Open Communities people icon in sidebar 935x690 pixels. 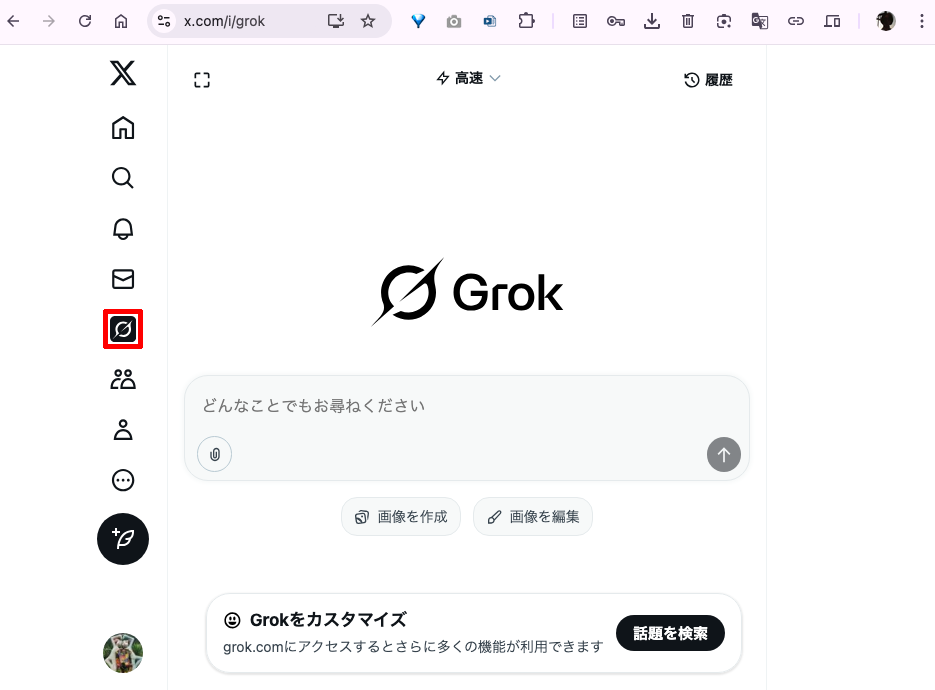[123, 379]
